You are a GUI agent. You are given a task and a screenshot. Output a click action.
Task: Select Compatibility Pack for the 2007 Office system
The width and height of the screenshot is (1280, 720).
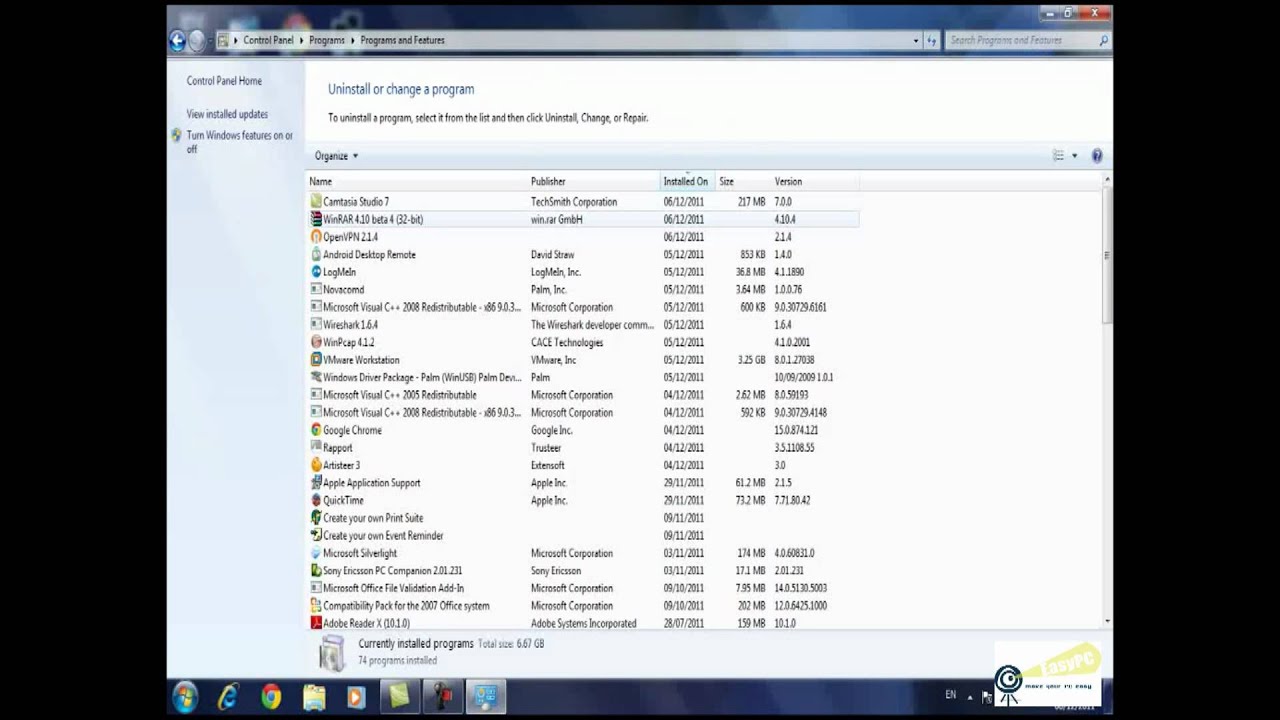[583, 606]
